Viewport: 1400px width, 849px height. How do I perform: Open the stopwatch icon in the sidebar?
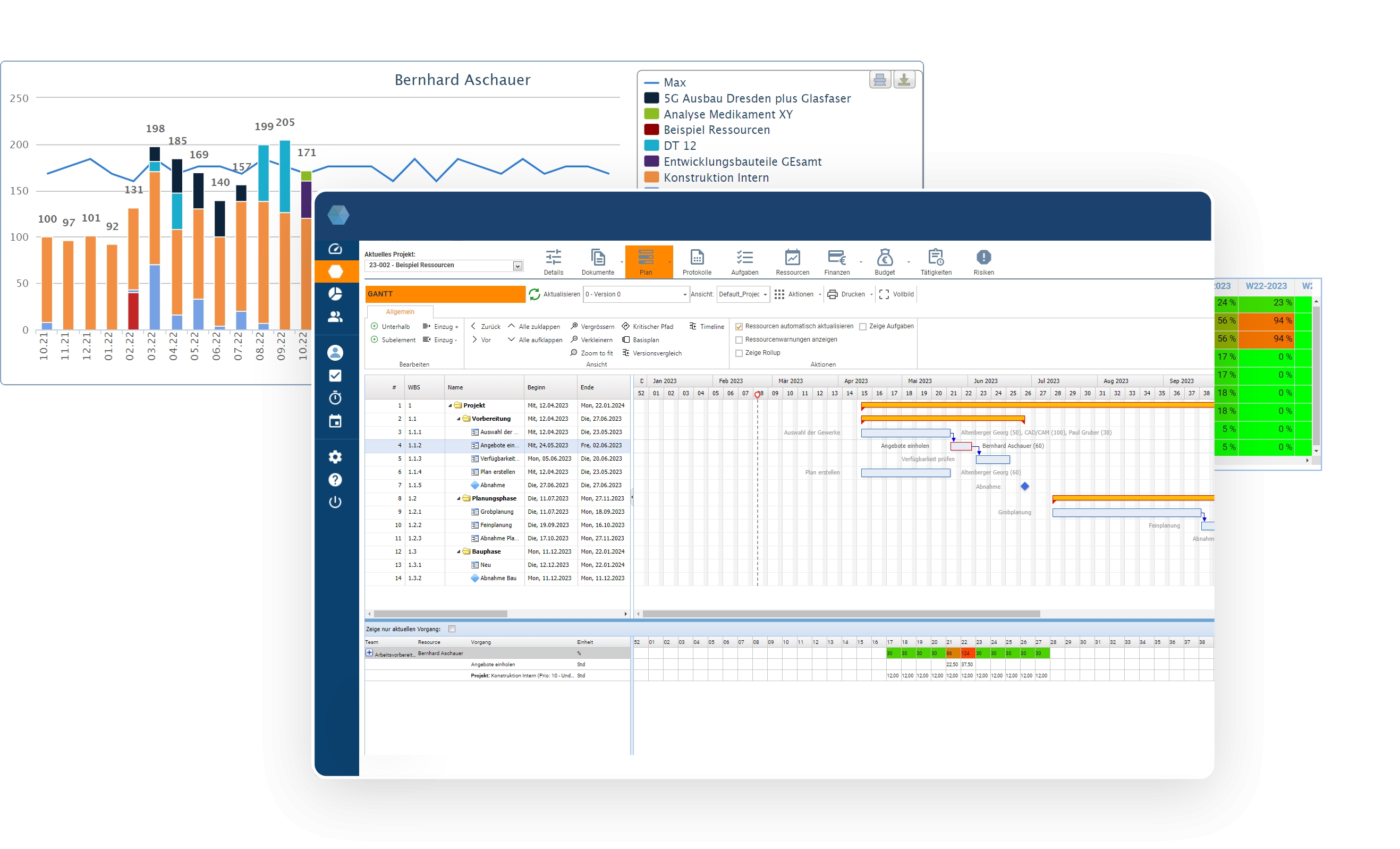[335, 398]
